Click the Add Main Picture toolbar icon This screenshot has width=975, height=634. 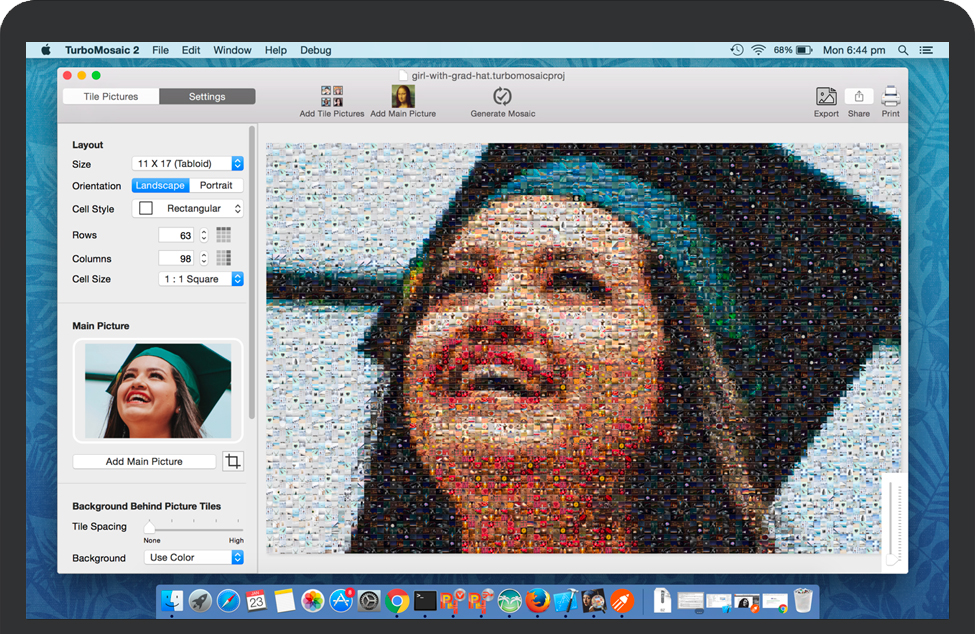pos(403,97)
